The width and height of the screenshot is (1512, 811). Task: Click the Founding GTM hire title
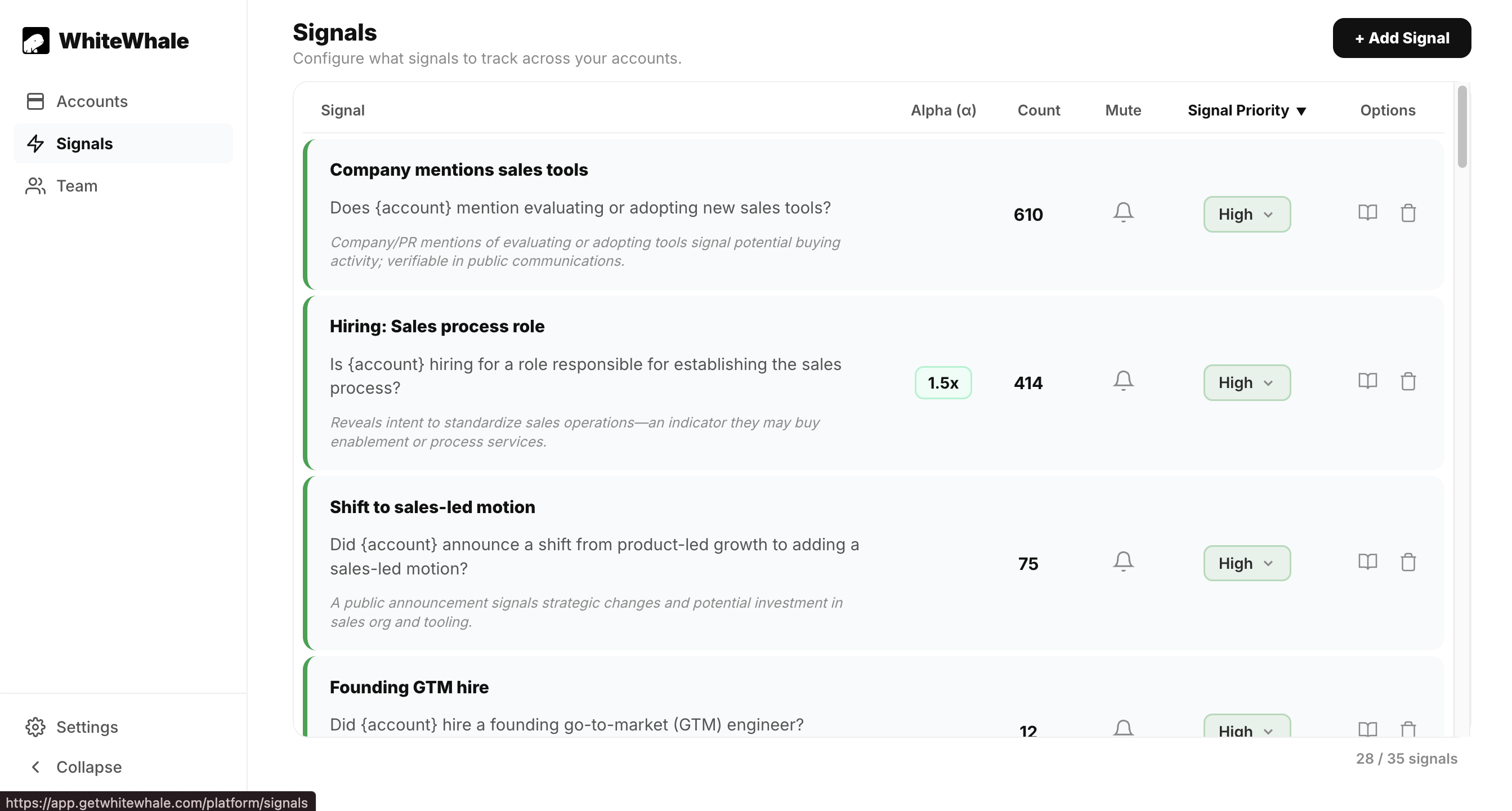pyautogui.click(x=409, y=687)
